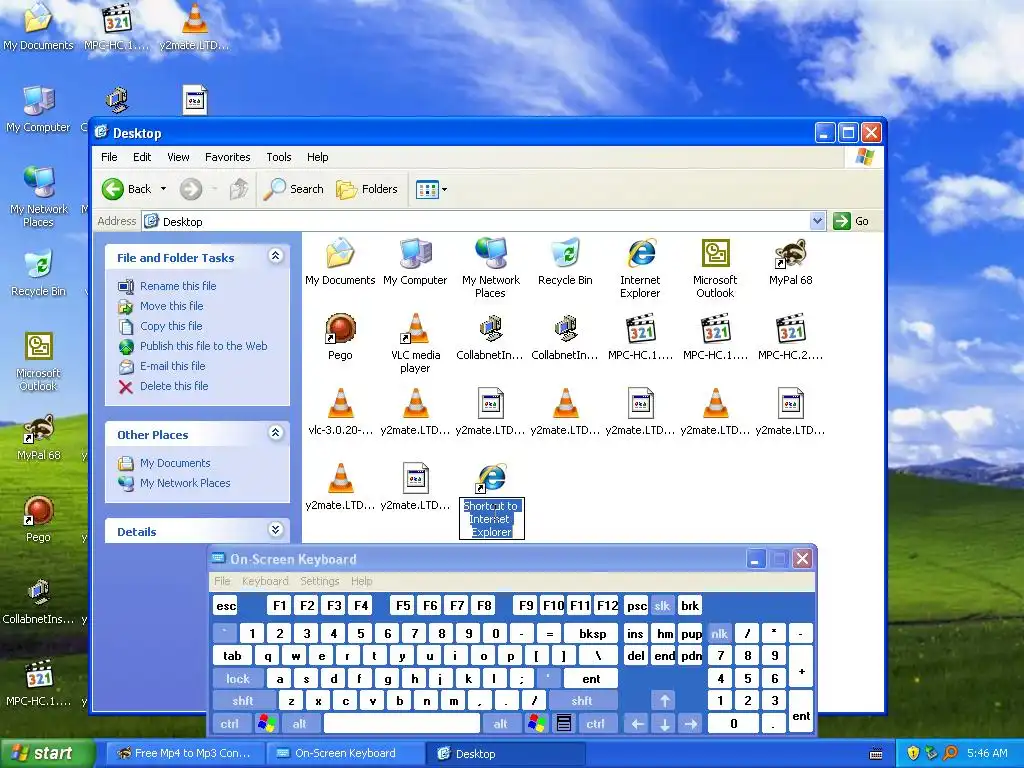
Task: Open View menu in Desktop window
Action: click(178, 157)
